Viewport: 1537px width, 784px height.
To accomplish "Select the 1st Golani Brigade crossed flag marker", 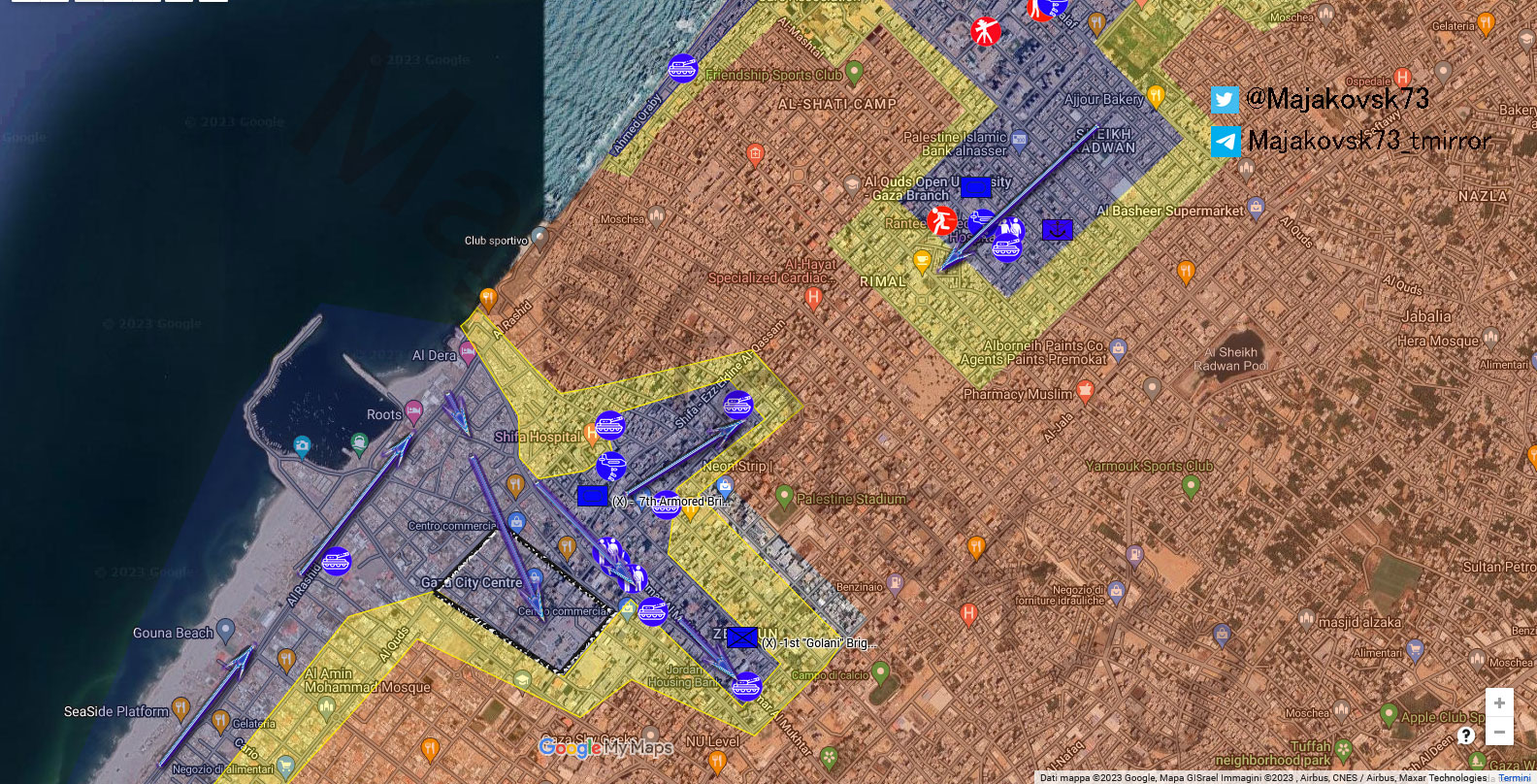I will click(742, 637).
